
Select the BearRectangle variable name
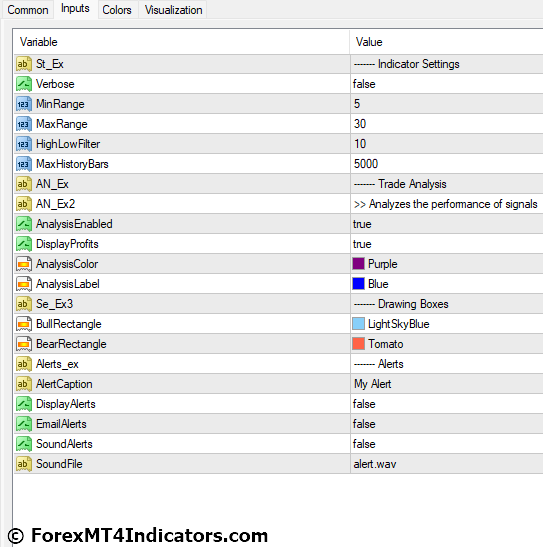[x=71, y=344]
